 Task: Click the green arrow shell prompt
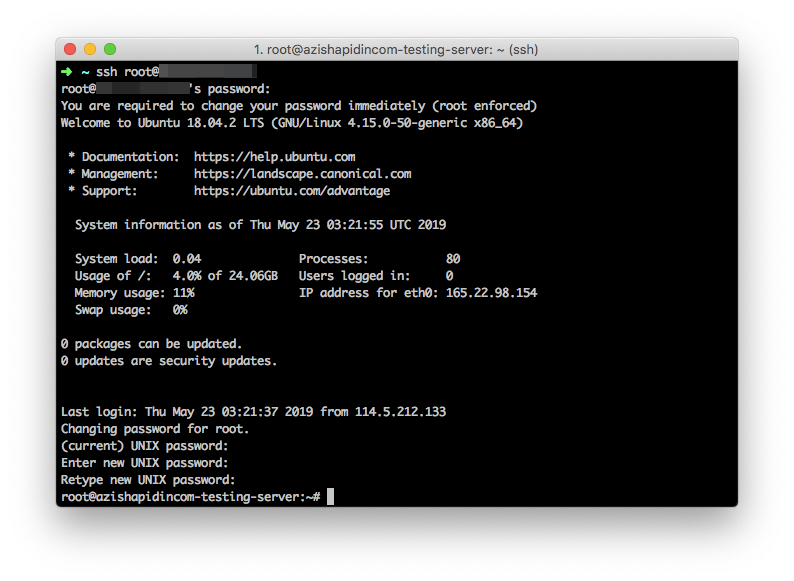tap(67, 72)
